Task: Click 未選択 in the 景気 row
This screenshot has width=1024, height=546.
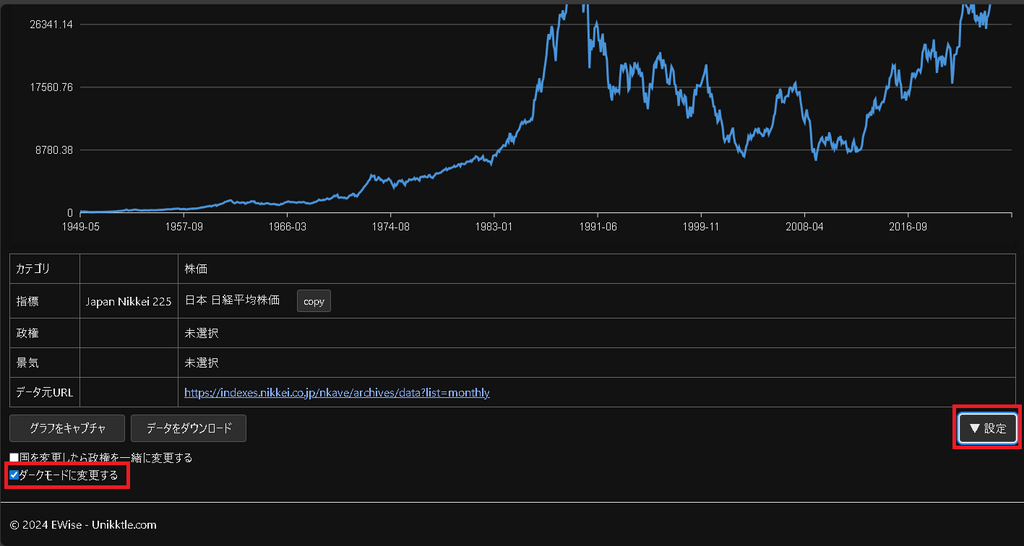Action: (201, 362)
